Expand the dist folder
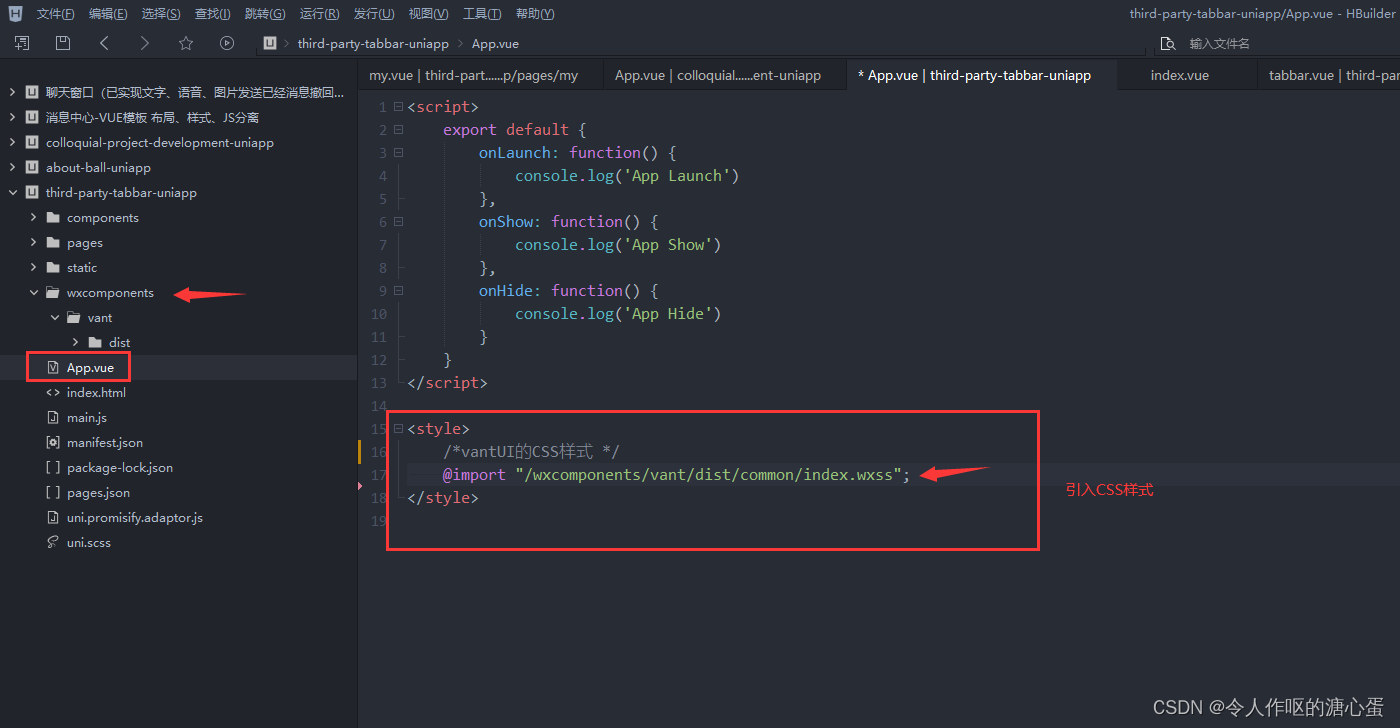Screen dimensions: 1400x728 coord(75,342)
